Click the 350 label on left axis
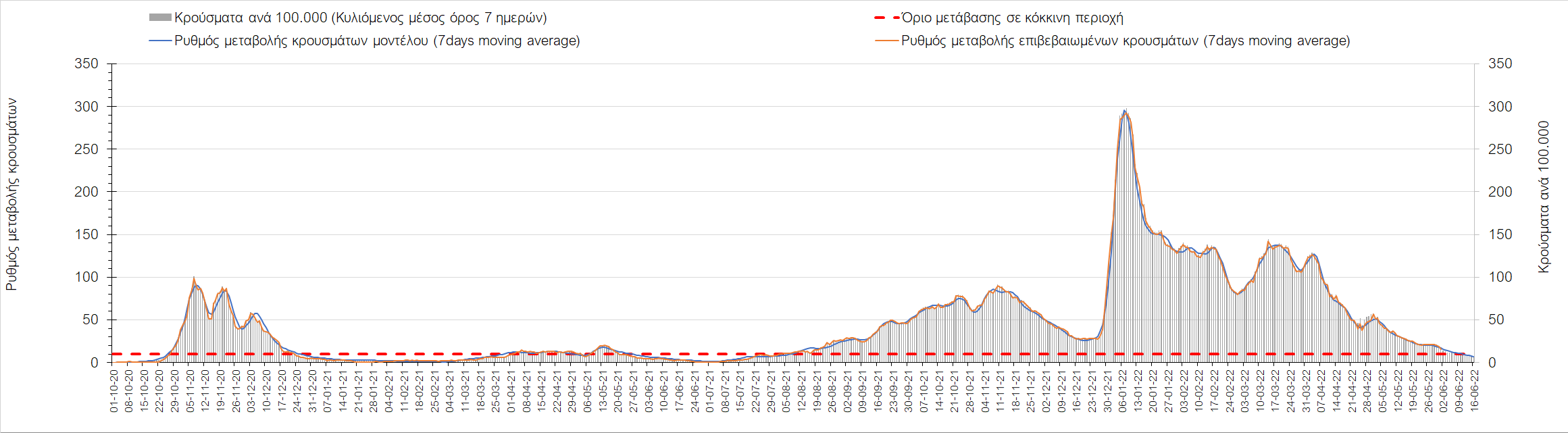The width and height of the screenshot is (1568, 433). coord(86,63)
